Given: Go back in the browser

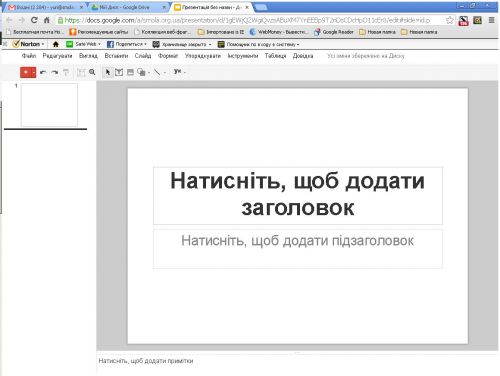Looking at the screenshot, I should click(9, 20).
